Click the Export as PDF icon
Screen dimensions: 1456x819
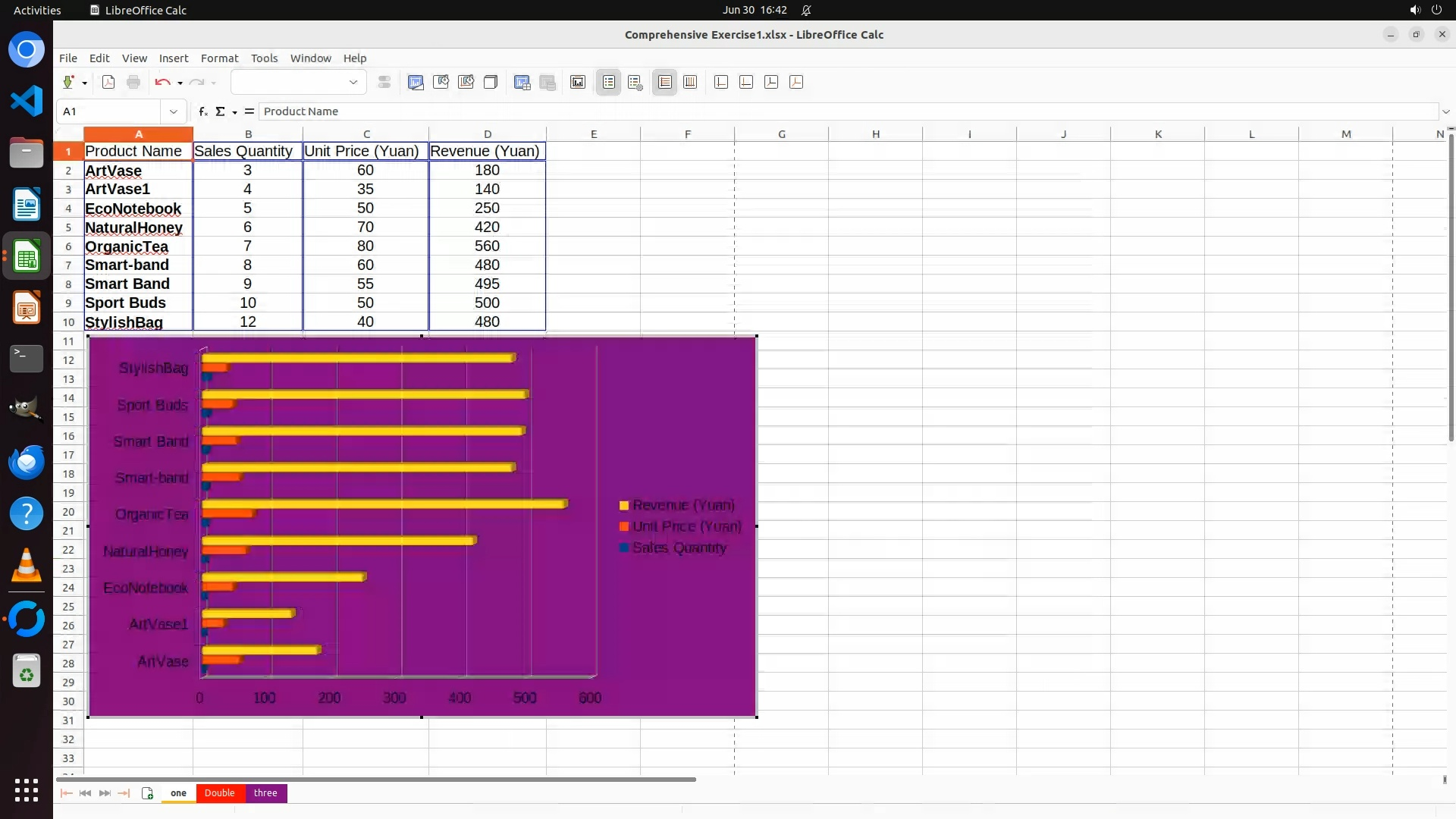(x=108, y=82)
